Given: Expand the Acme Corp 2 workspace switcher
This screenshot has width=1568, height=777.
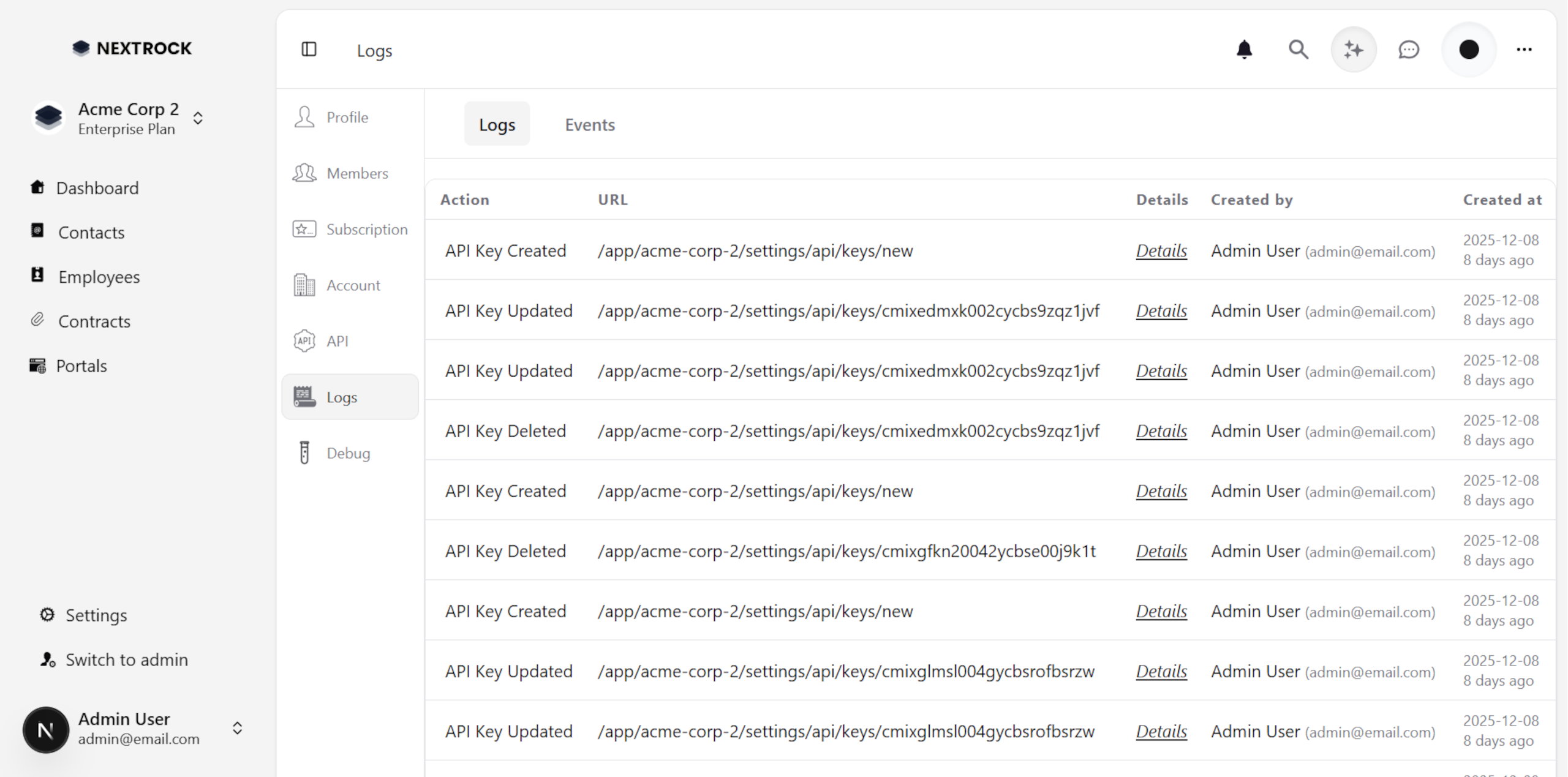Looking at the screenshot, I should click(198, 118).
